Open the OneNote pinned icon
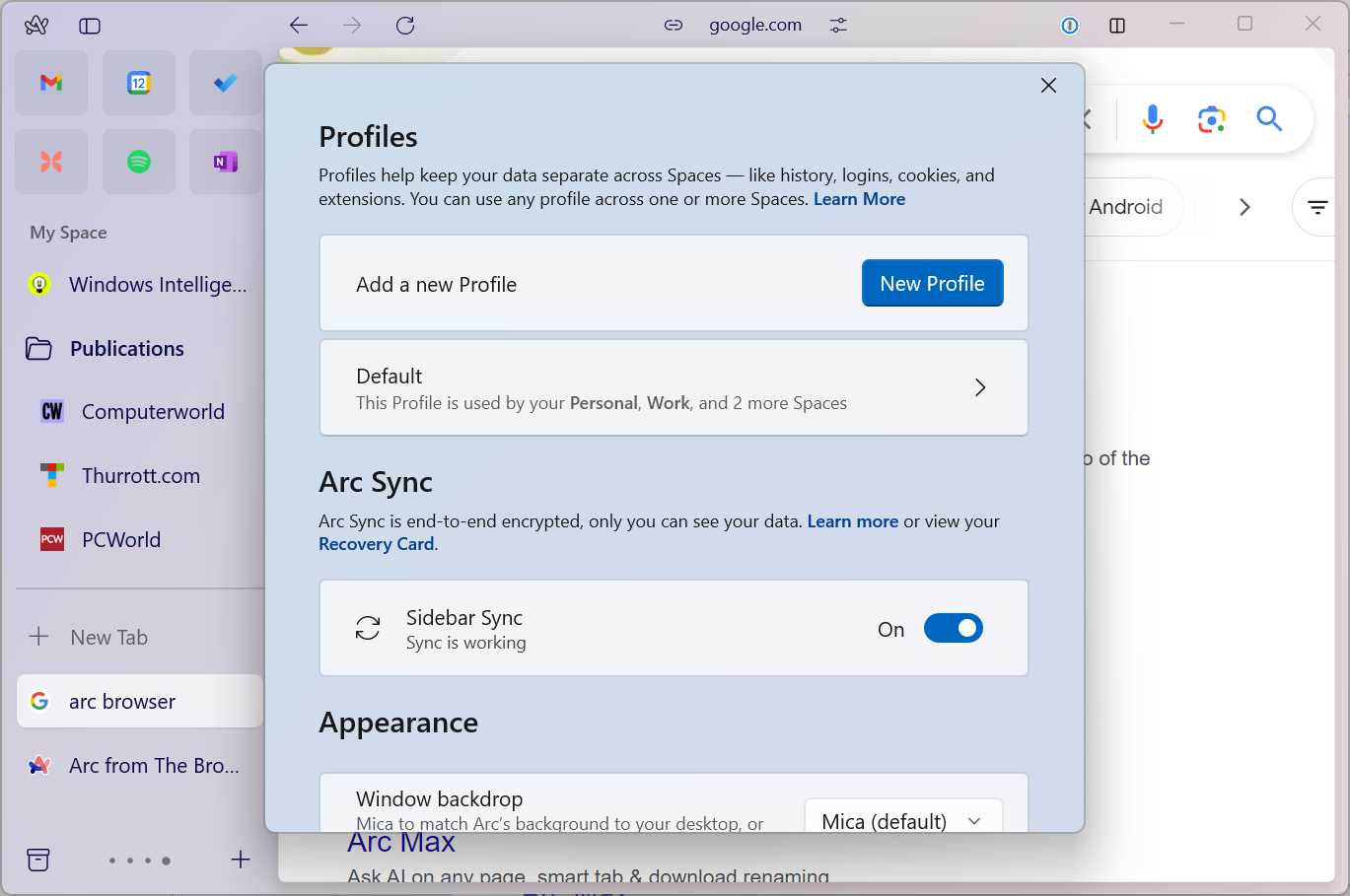 click(x=226, y=161)
